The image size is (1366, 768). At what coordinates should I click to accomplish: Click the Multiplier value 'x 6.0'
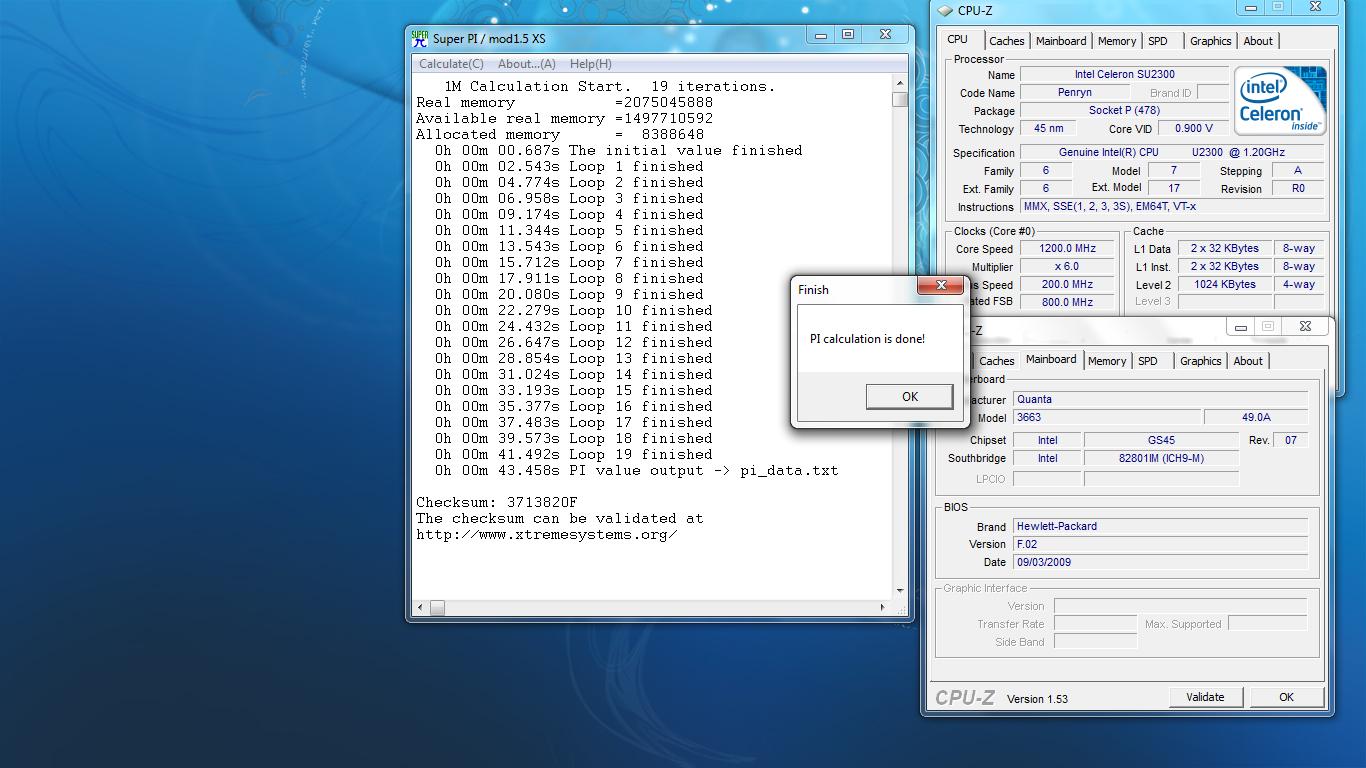1067,266
